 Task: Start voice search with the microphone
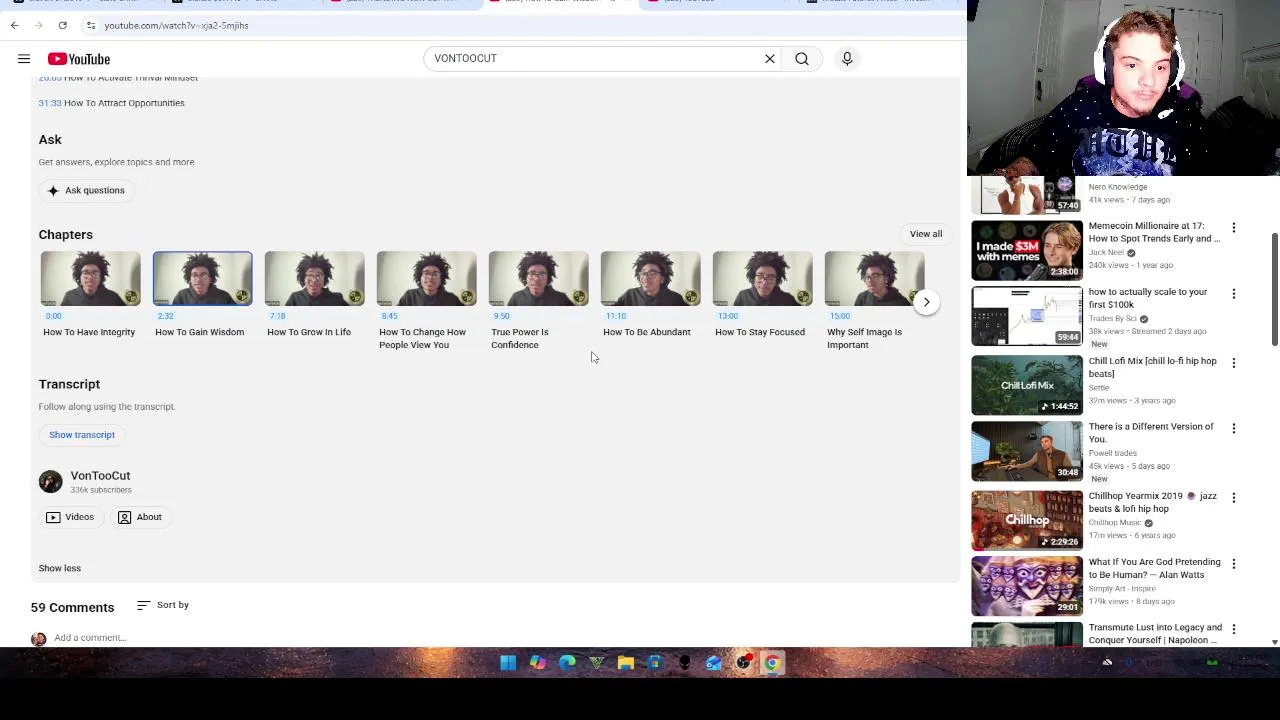847,59
